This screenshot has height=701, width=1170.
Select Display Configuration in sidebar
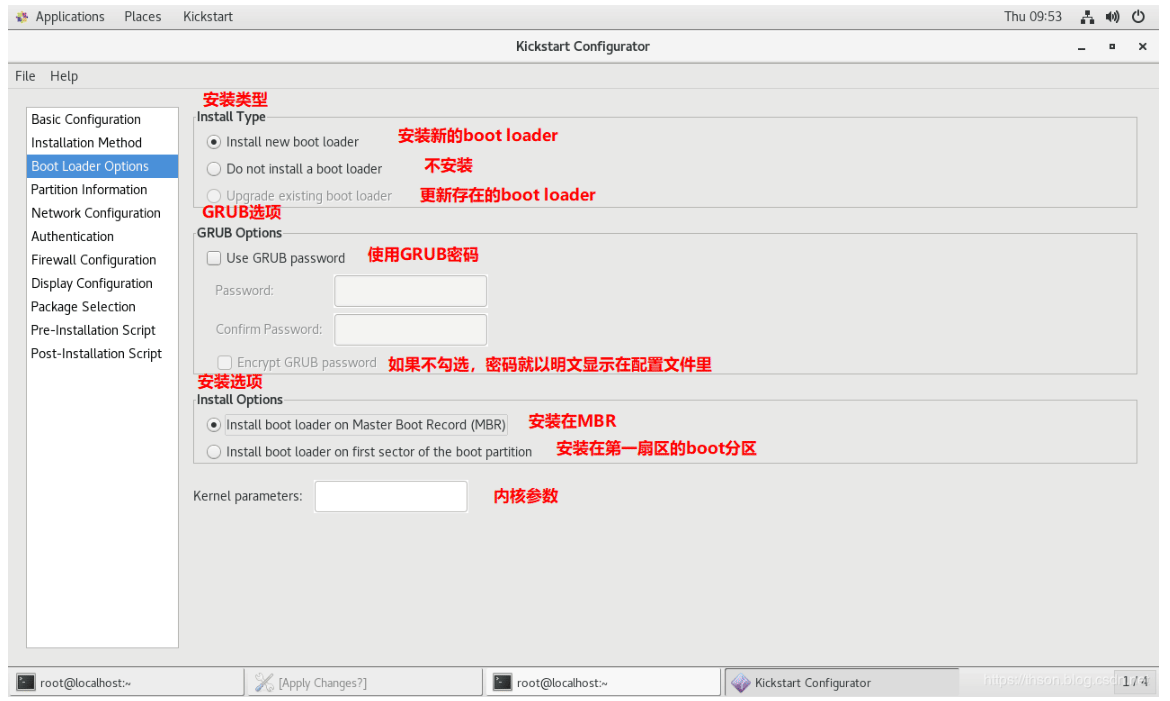(102, 283)
